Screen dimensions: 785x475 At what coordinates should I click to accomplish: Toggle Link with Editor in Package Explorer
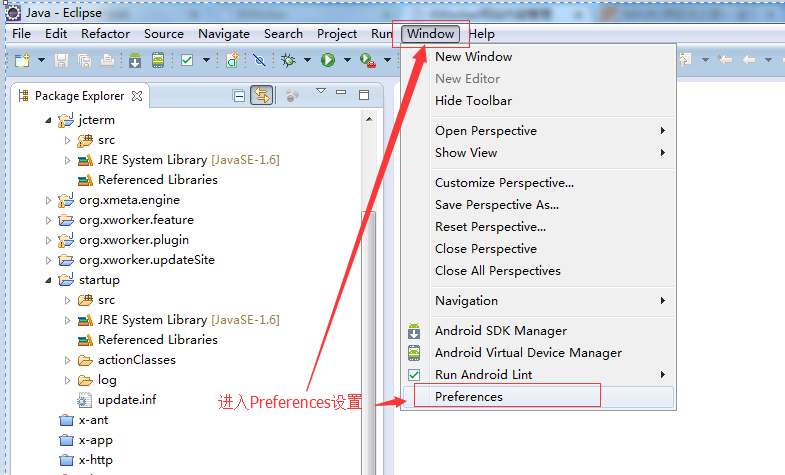click(x=262, y=95)
